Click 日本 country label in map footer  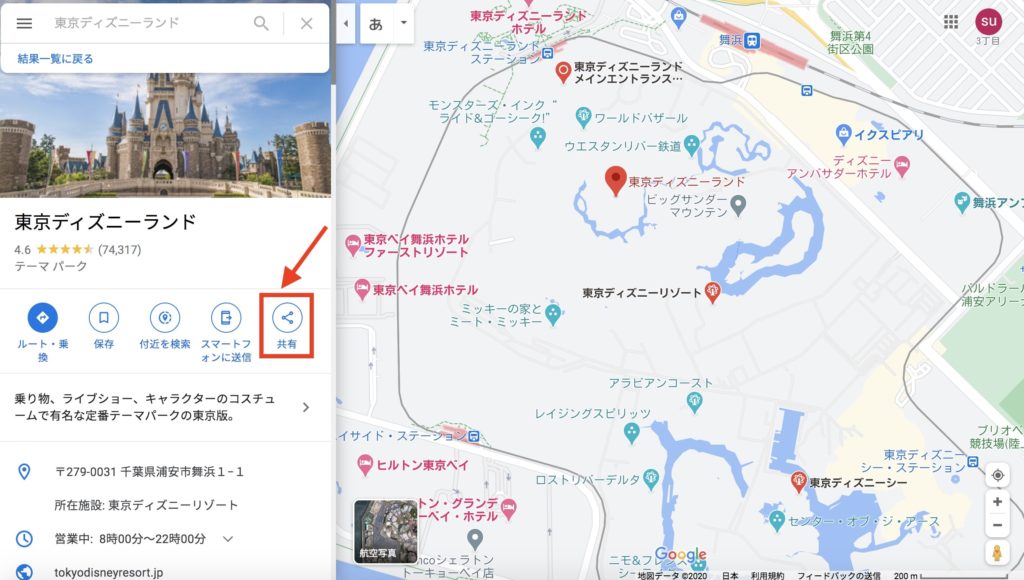tap(729, 575)
